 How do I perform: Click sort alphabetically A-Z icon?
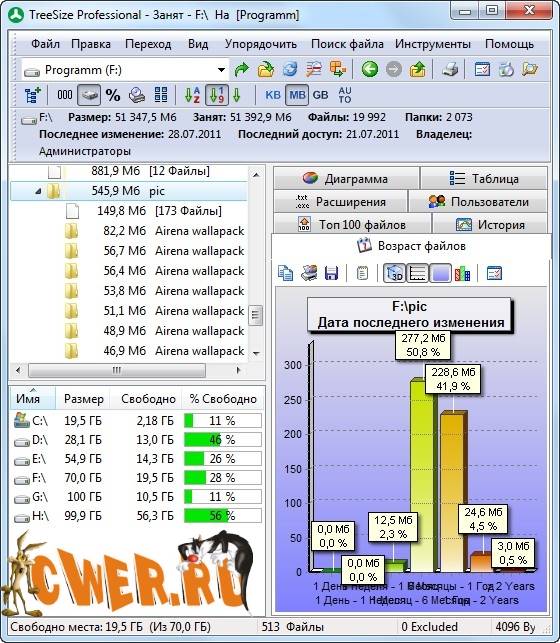tap(192, 95)
